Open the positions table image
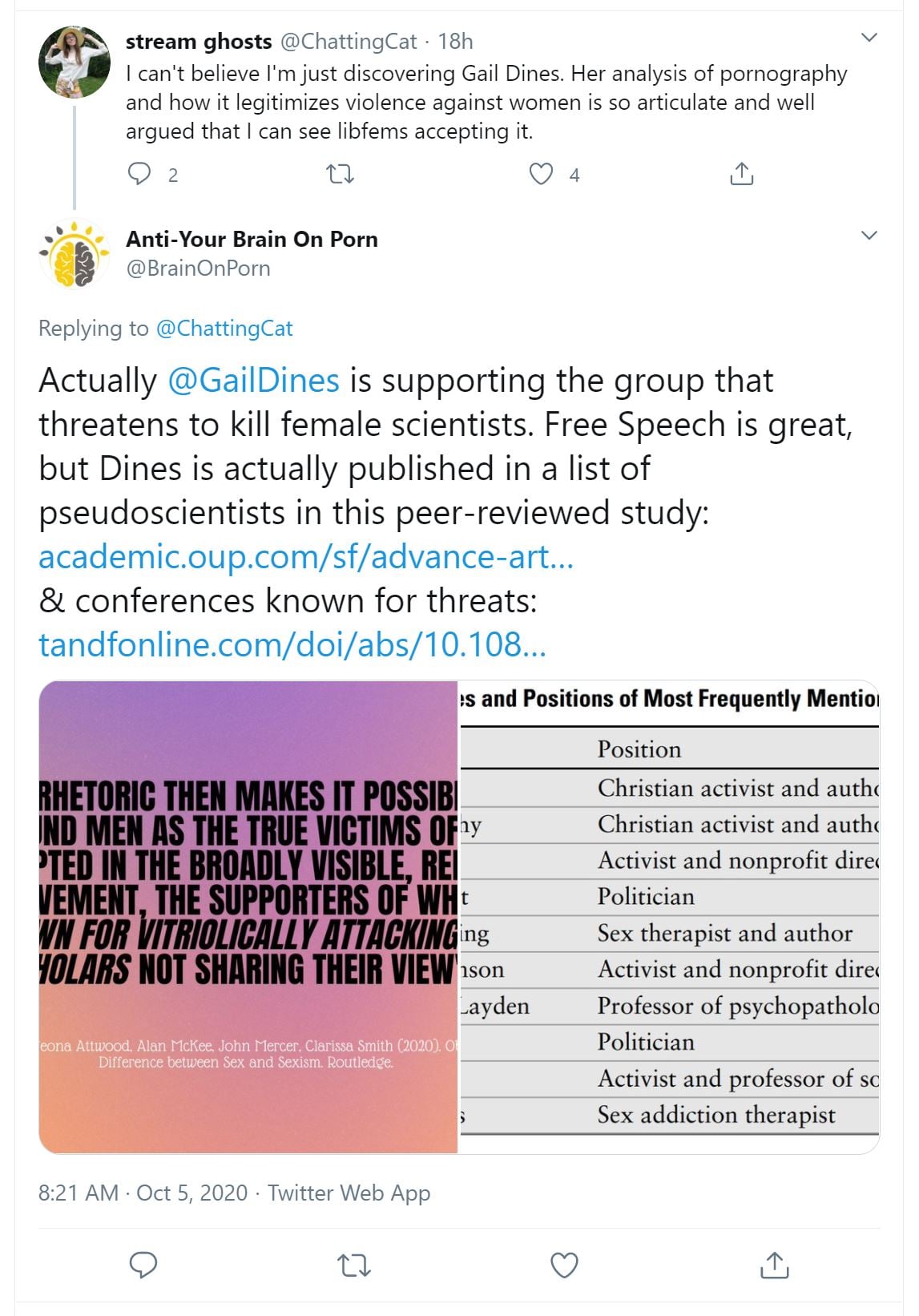Screen dimensions: 919x1316 669,917
